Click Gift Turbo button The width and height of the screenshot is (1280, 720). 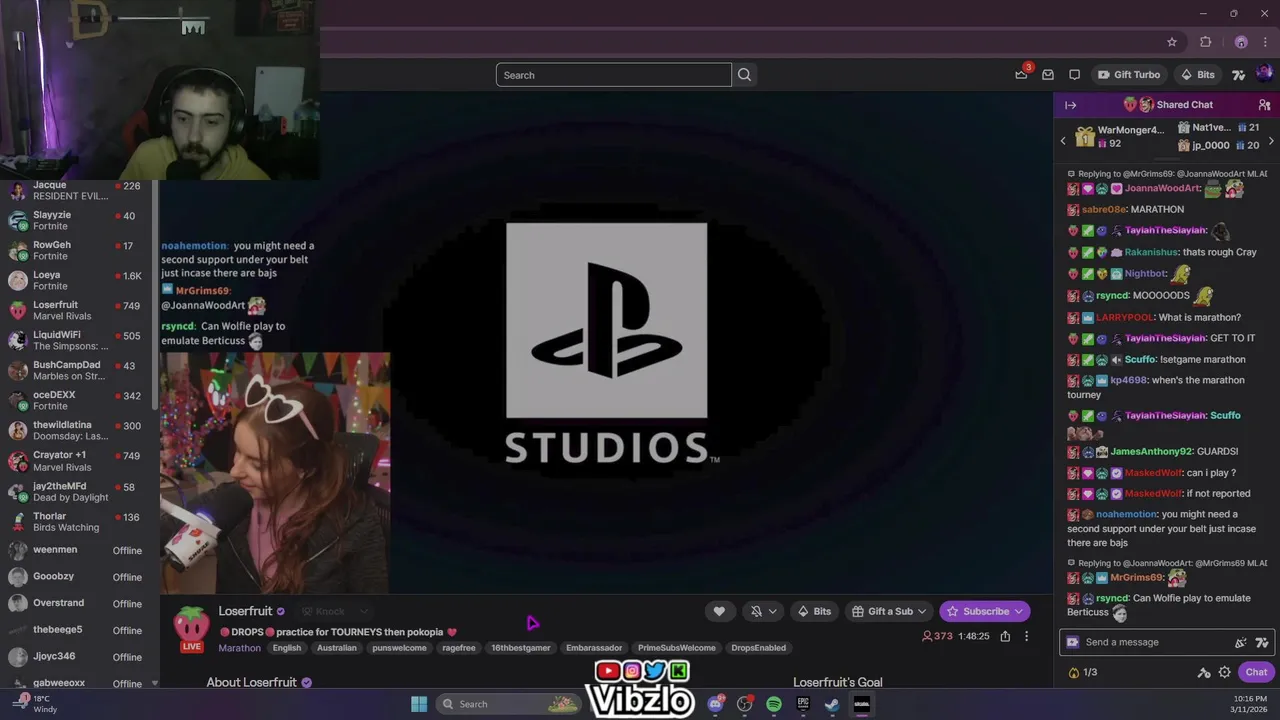click(x=1129, y=74)
